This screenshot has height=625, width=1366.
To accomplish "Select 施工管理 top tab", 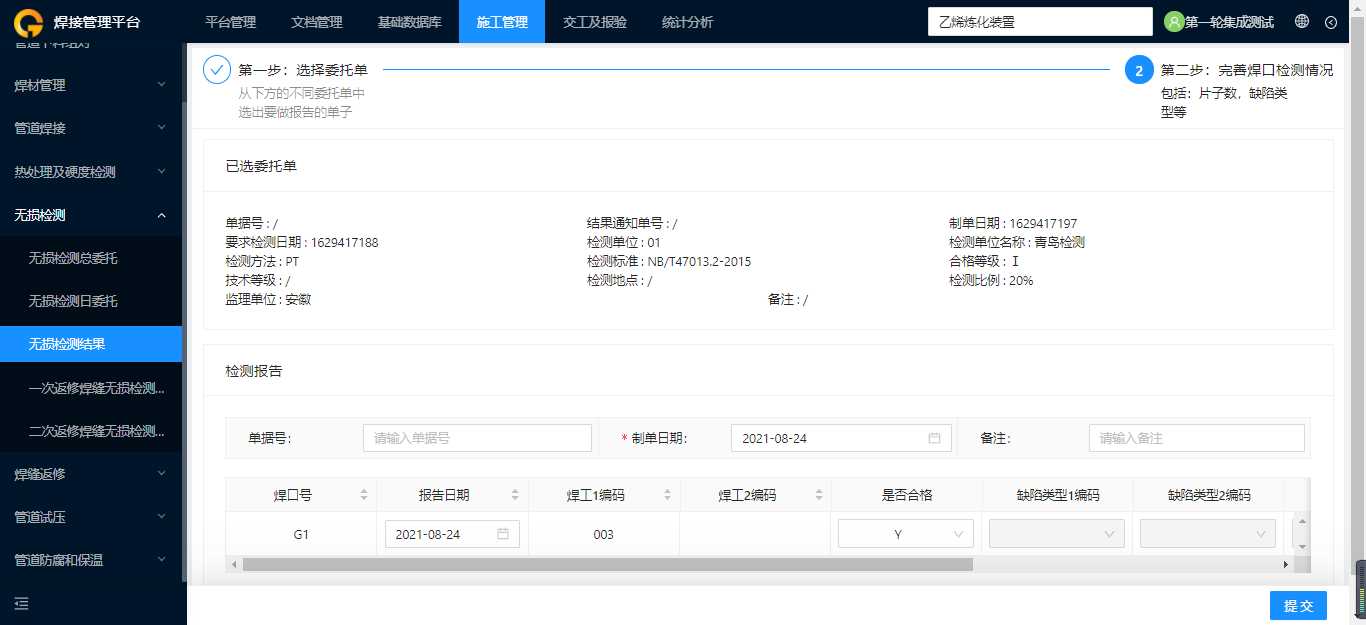I will pyautogui.click(x=502, y=22).
